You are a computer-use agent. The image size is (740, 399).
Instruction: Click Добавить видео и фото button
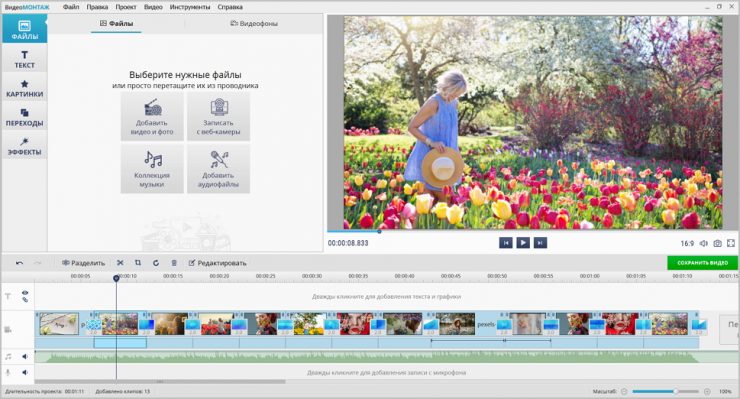coord(152,117)
